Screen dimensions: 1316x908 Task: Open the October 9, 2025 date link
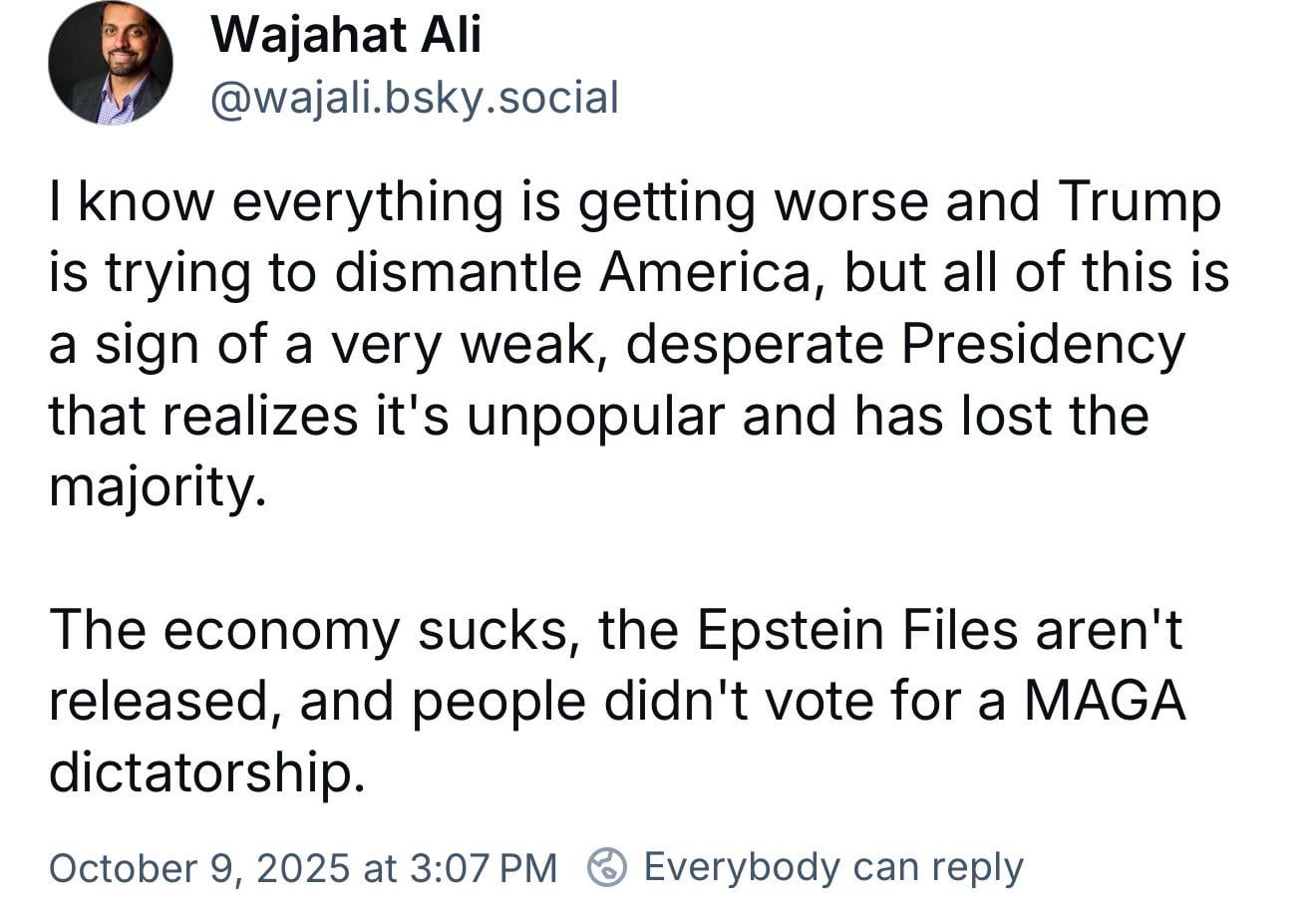(196, 867)
